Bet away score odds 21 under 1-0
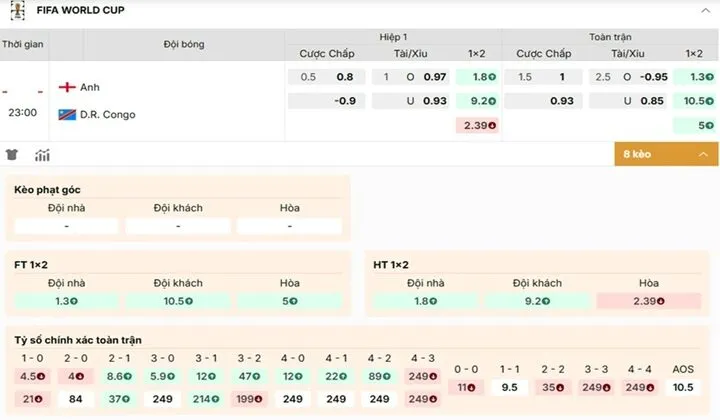 tap(33, 399)
